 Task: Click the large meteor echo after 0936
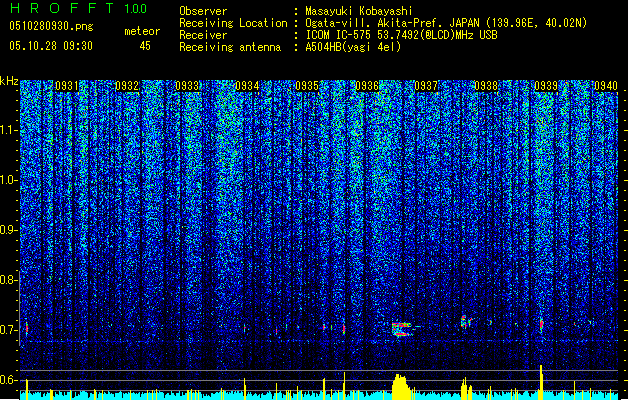coord(402,329)
